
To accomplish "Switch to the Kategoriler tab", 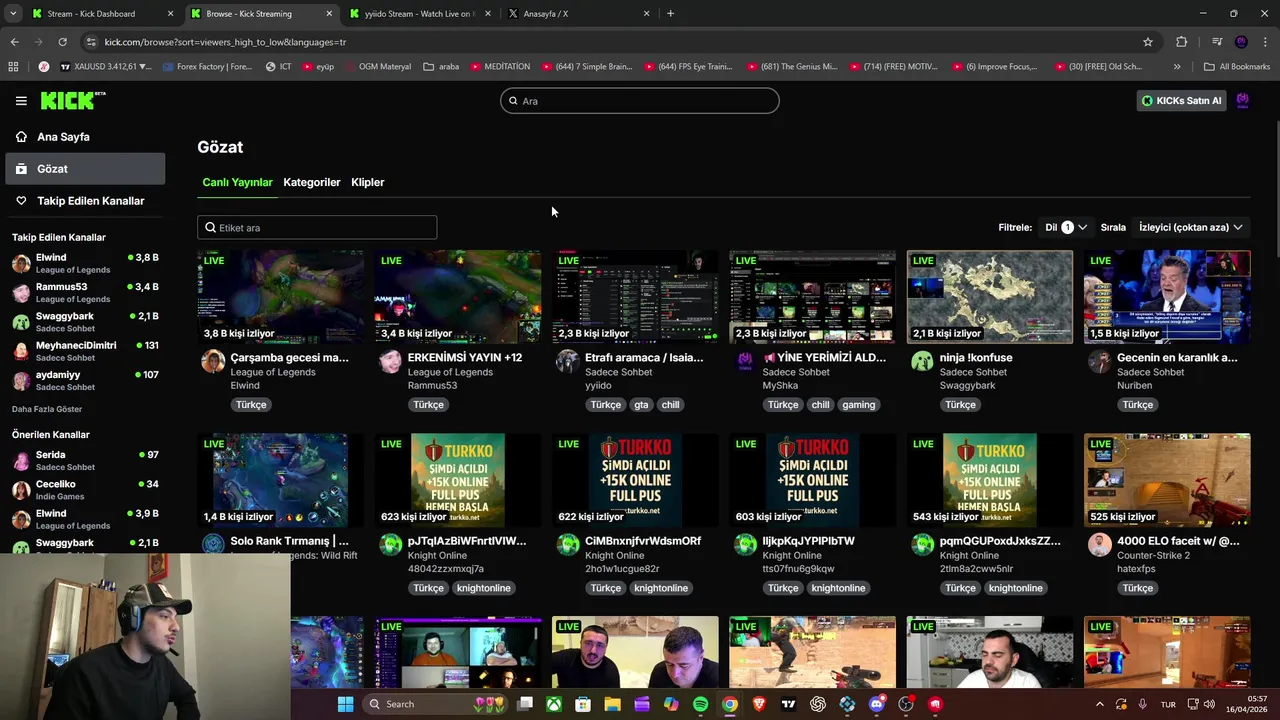I will coord(312,182).
